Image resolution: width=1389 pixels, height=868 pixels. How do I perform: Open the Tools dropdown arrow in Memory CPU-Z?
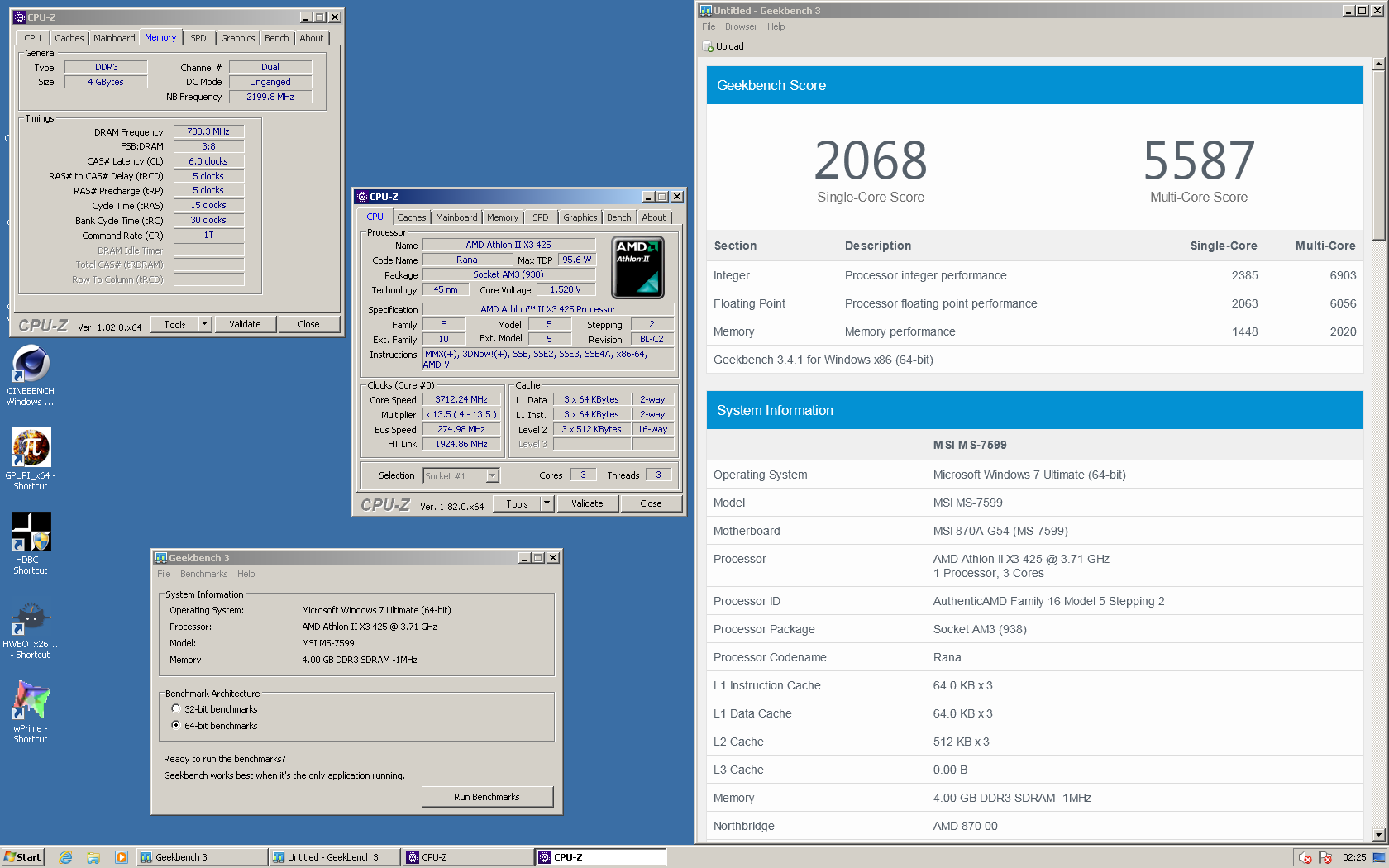[204, 324]
